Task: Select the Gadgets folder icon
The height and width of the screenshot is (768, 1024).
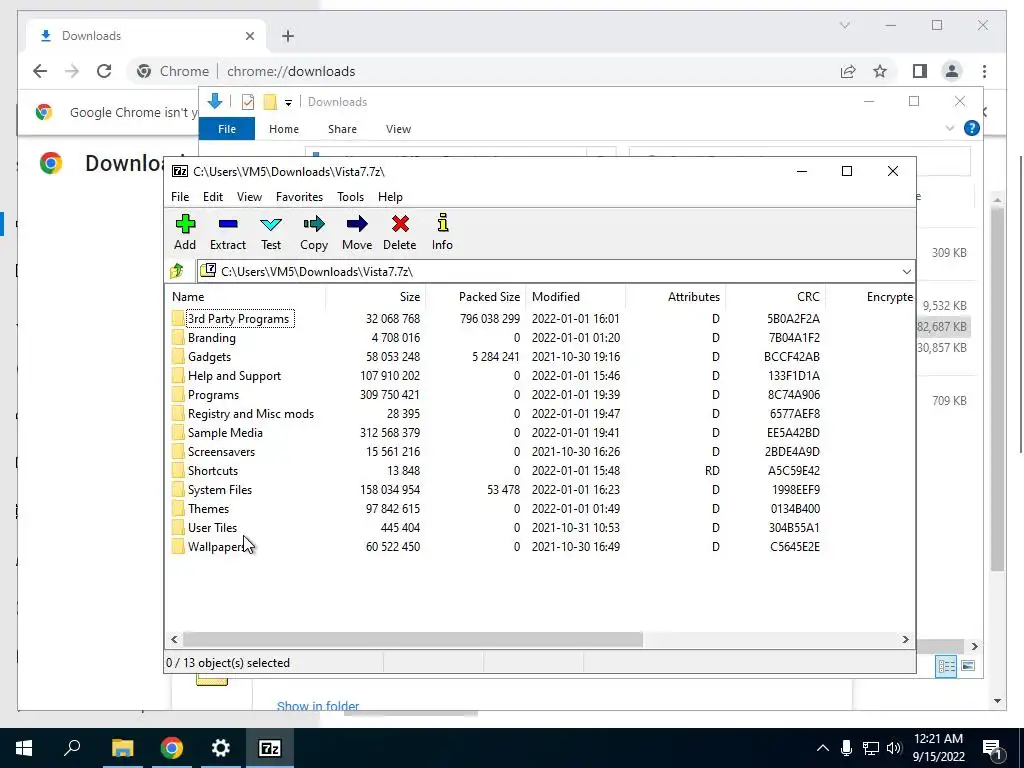Action: [178, 357]
